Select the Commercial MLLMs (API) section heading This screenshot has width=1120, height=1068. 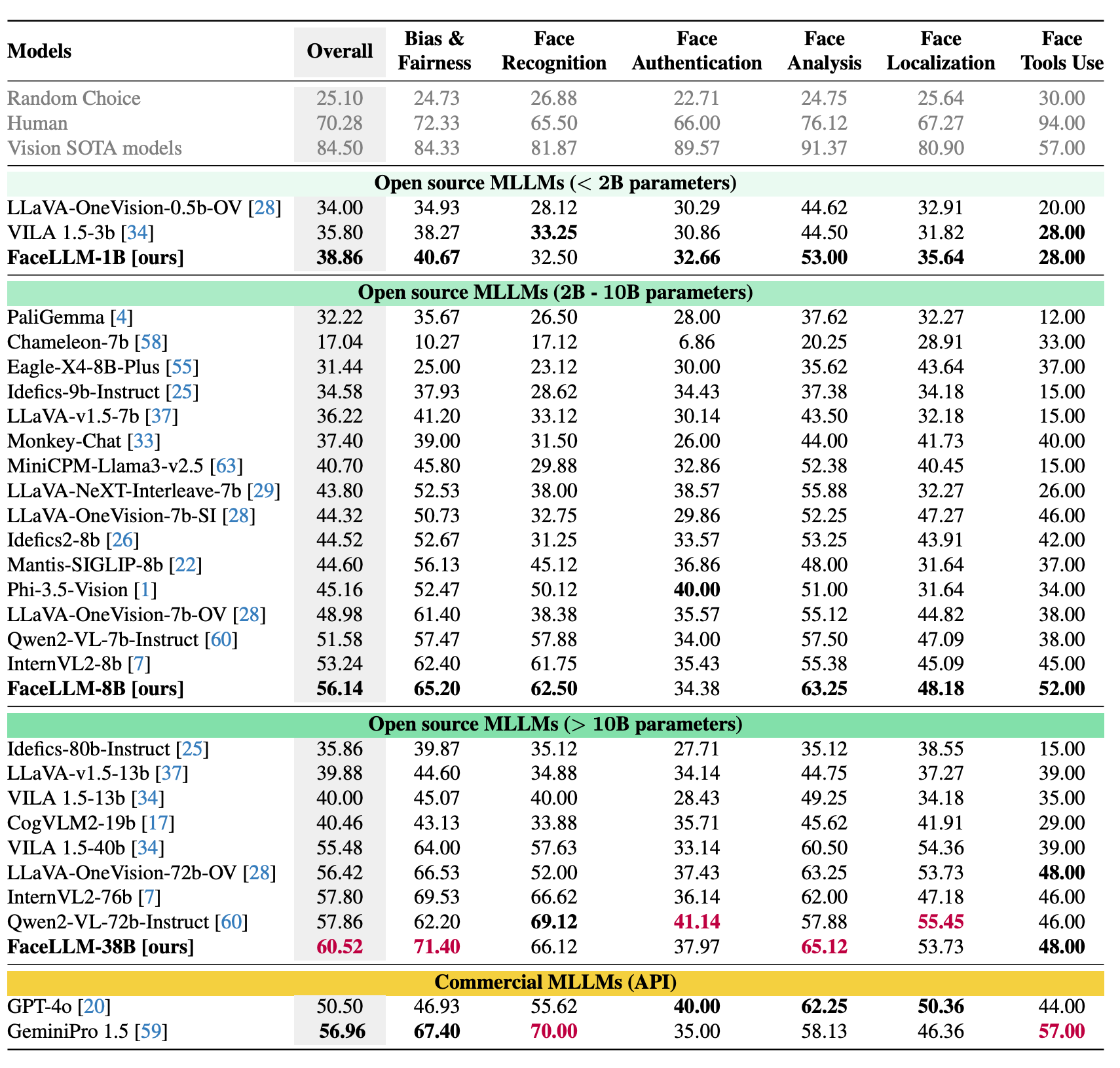point(555,982)
